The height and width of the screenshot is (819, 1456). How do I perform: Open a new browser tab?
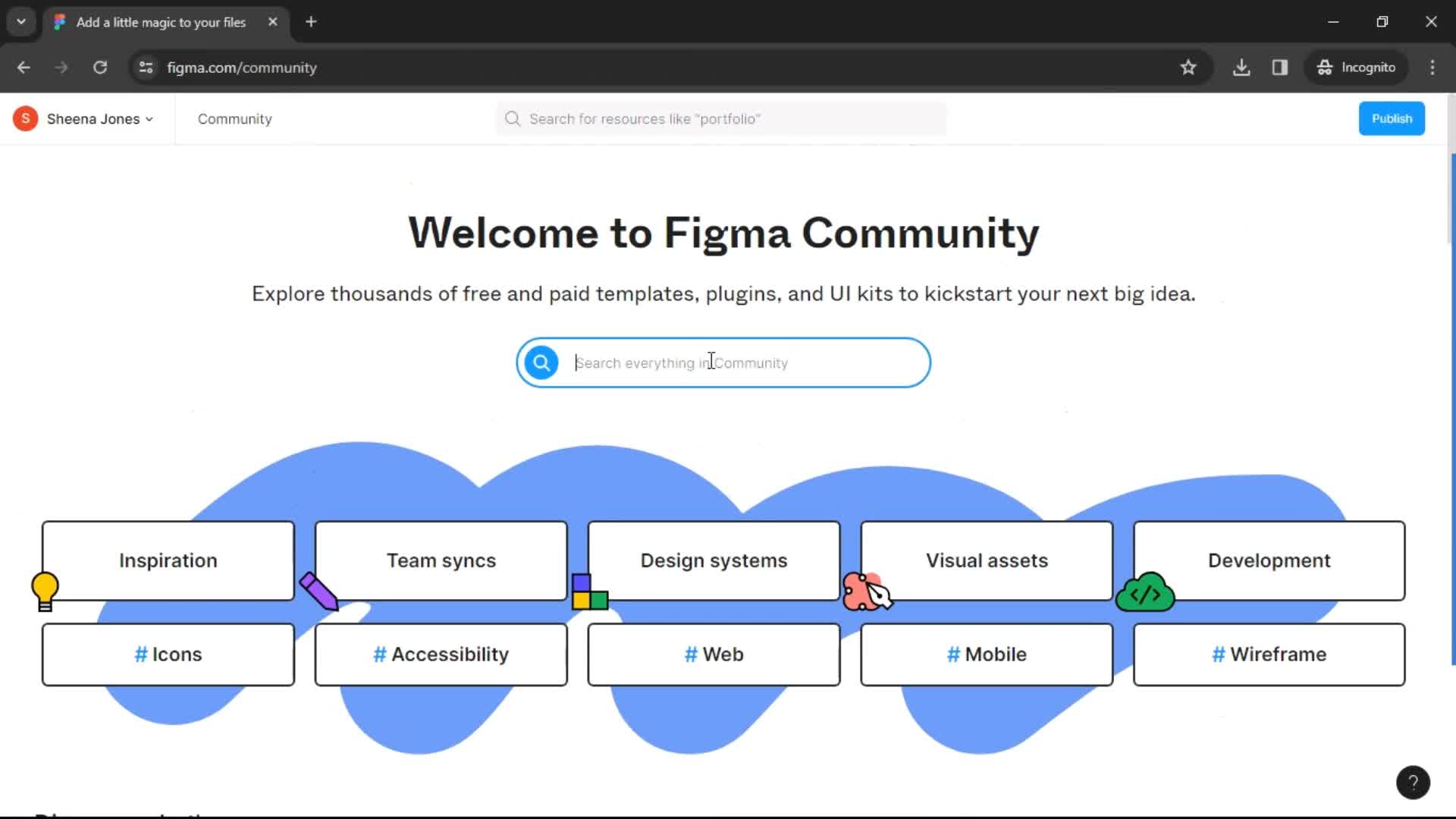pos(311,22)
